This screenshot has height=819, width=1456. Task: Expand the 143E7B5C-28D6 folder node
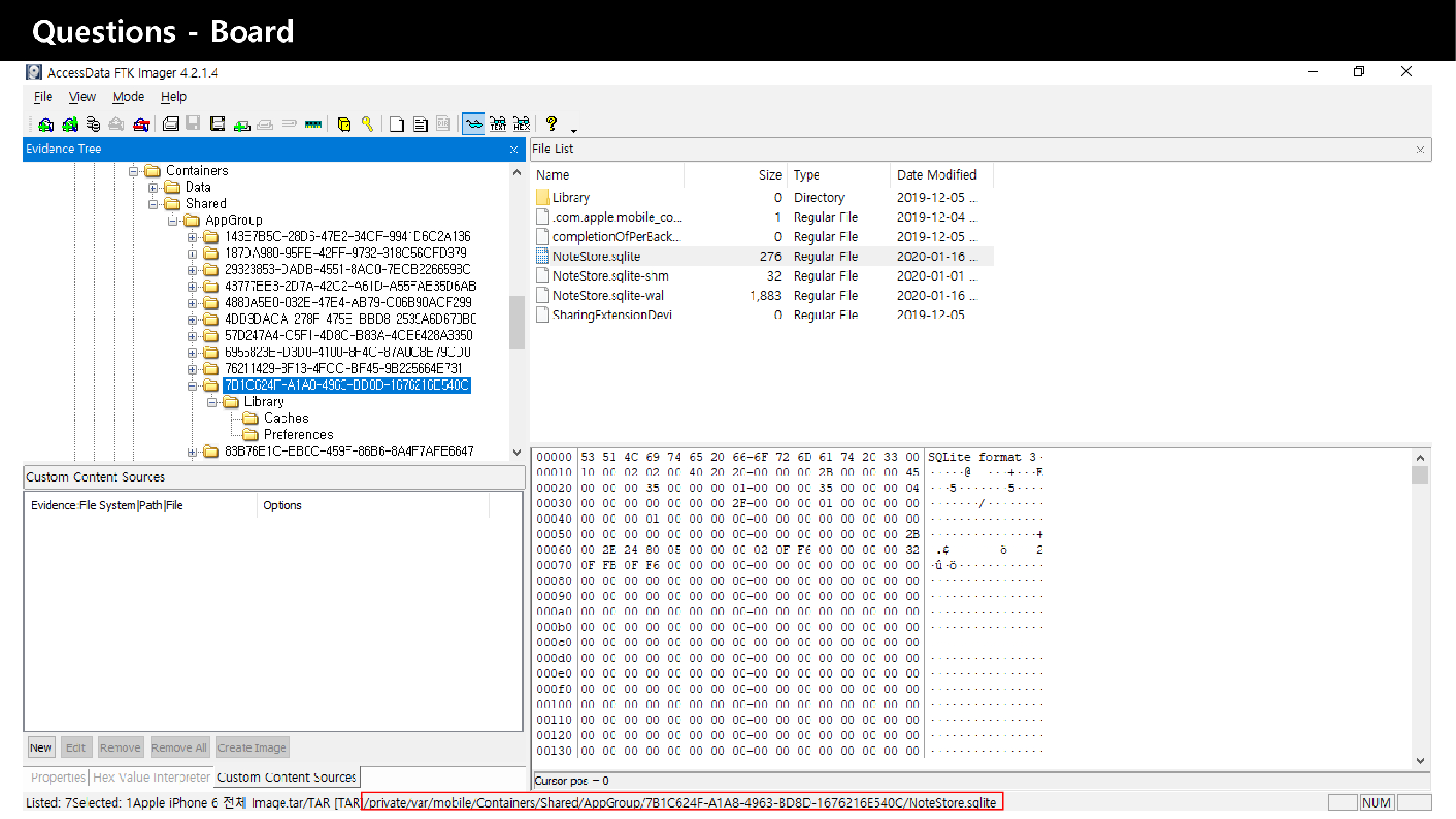193,237
